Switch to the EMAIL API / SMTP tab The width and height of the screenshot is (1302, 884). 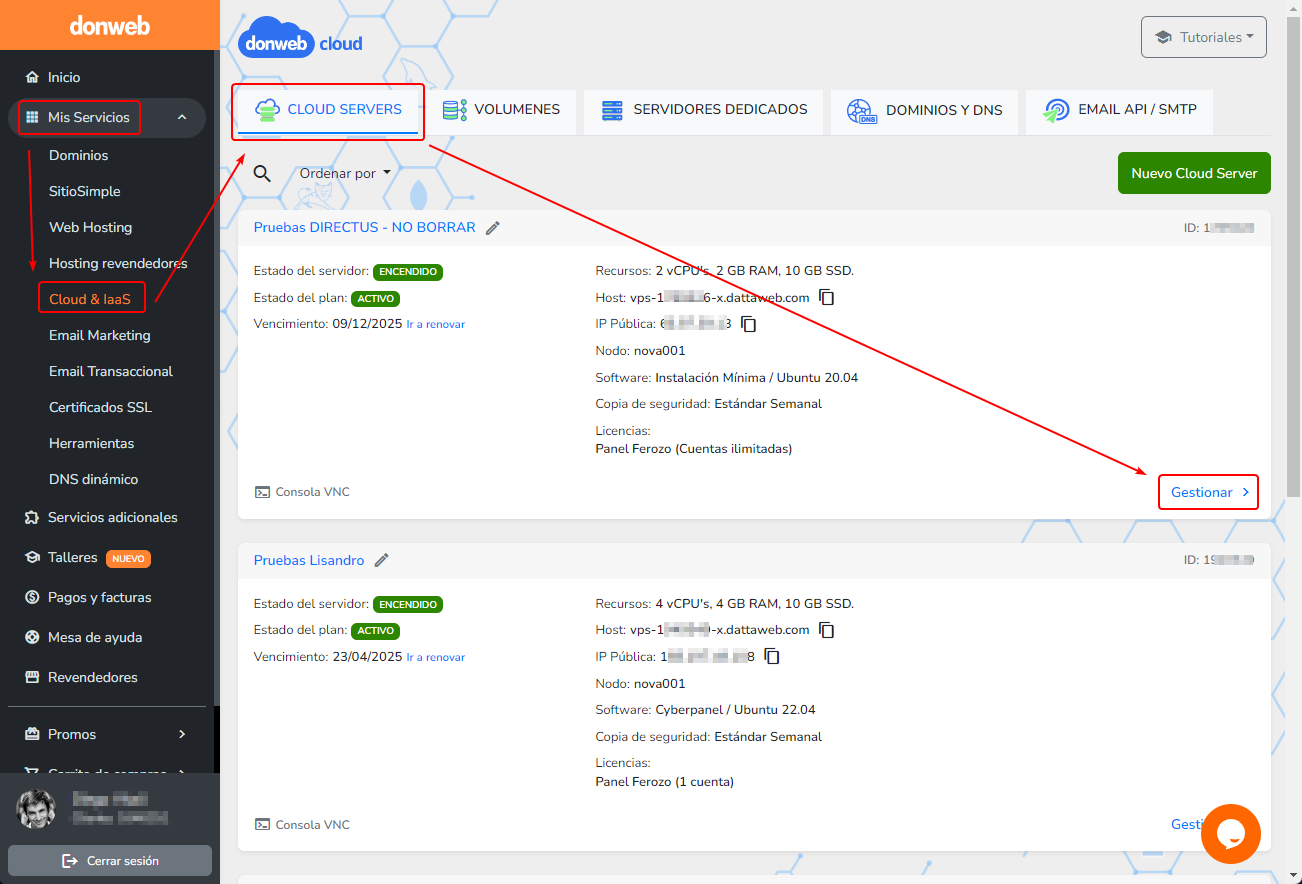[x=1119, y=110]
